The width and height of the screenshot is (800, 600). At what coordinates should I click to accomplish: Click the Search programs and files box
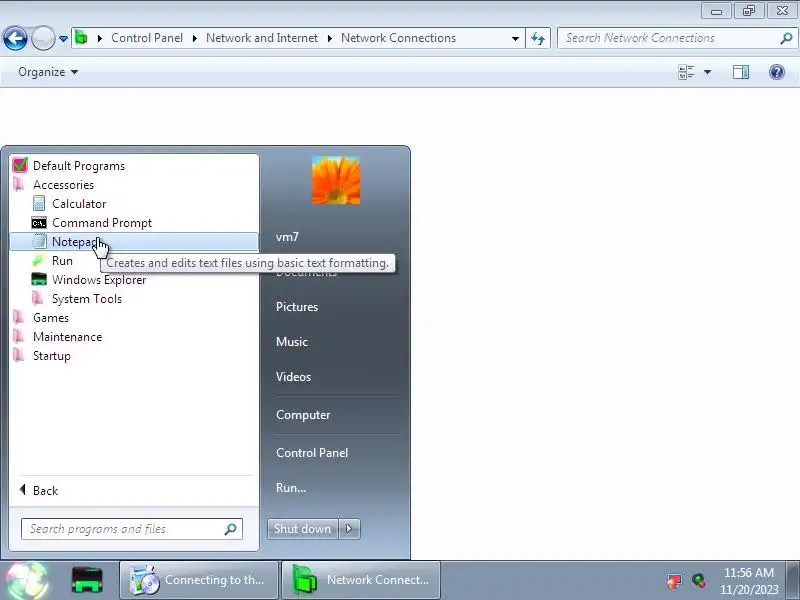pos(132,529)
